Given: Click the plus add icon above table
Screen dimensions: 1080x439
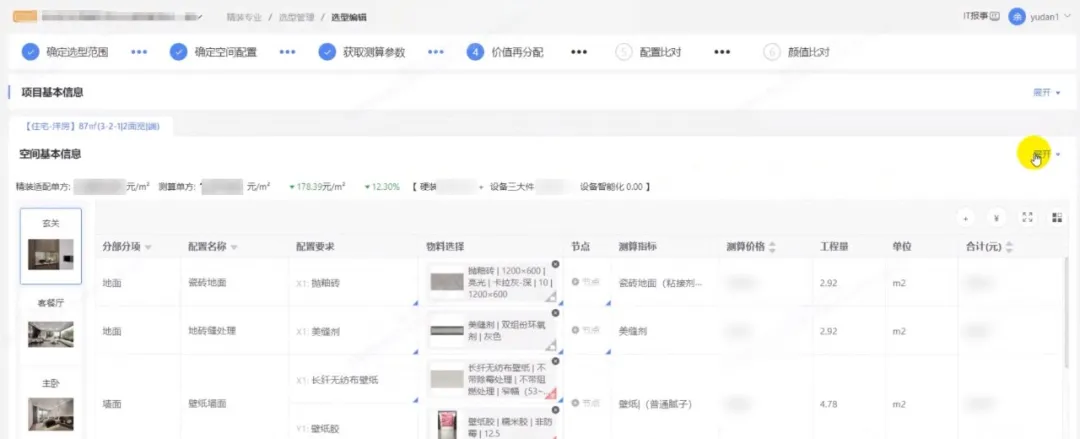Looking at the screenshot, I should [x=965, y=217].
